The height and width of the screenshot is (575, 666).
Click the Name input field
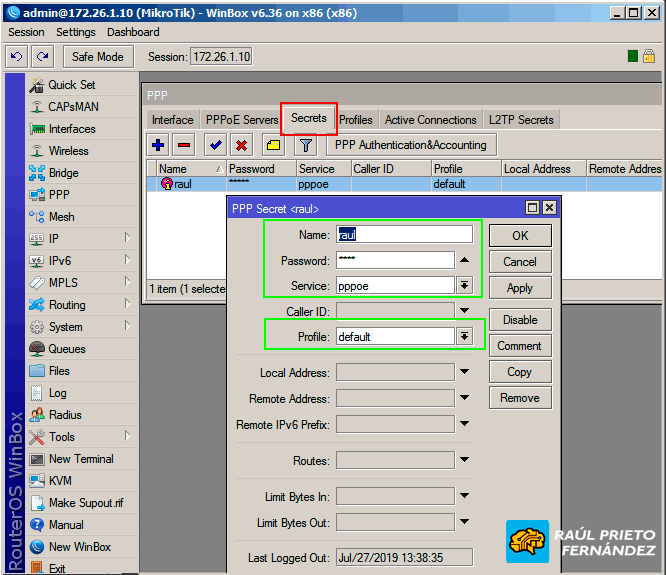[x=404, y=235]
